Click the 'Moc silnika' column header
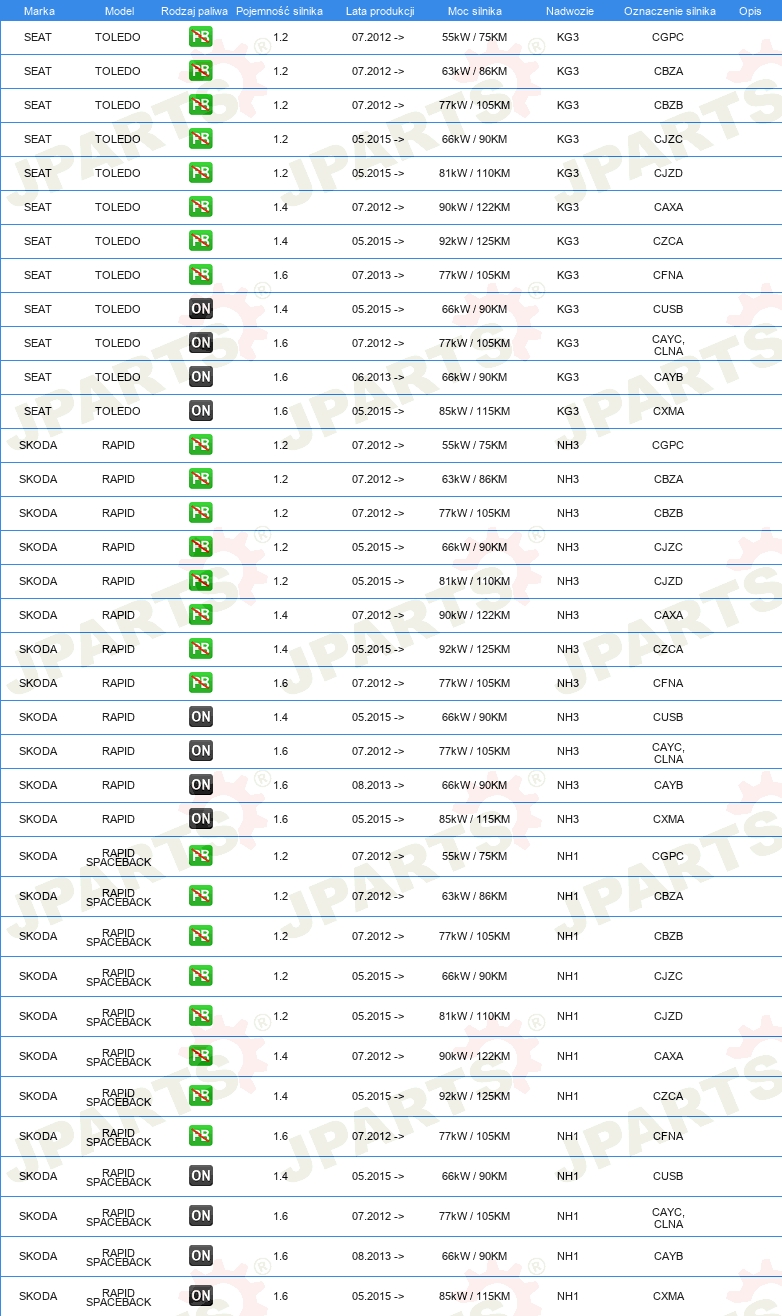782x1316 pixels. tap(475, 11)
